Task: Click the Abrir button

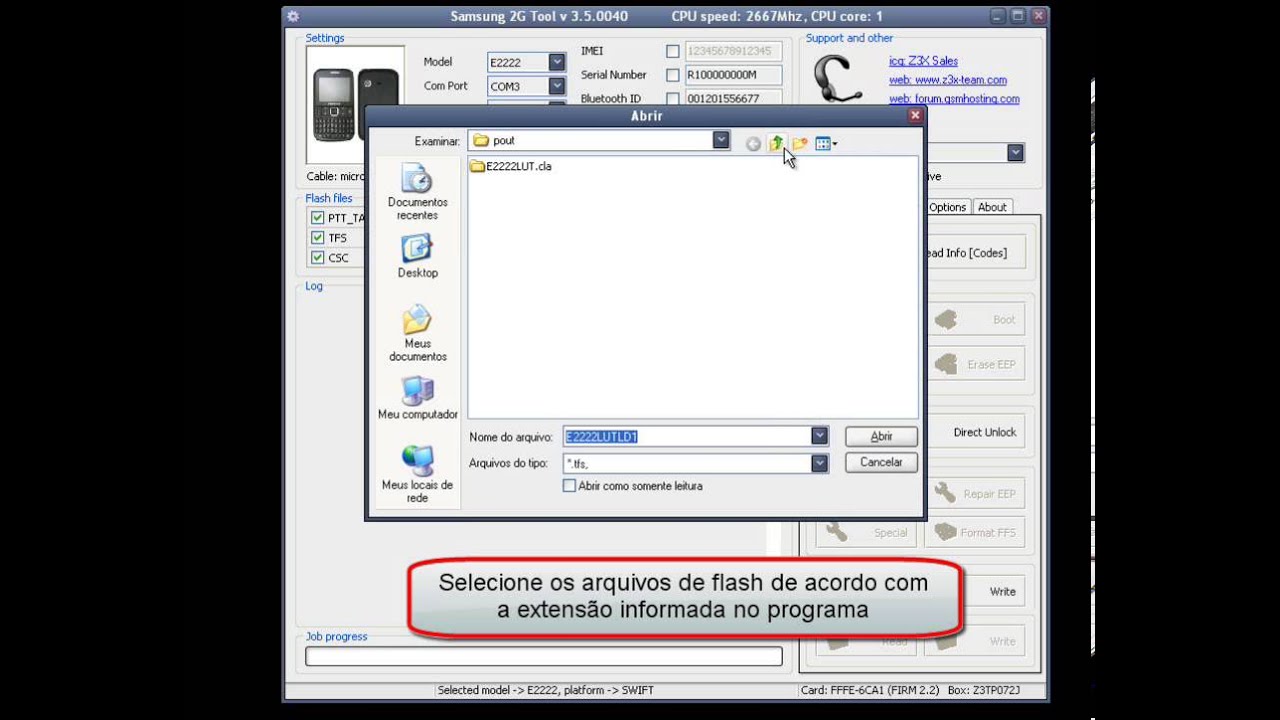Action: [x=881, y=436]
